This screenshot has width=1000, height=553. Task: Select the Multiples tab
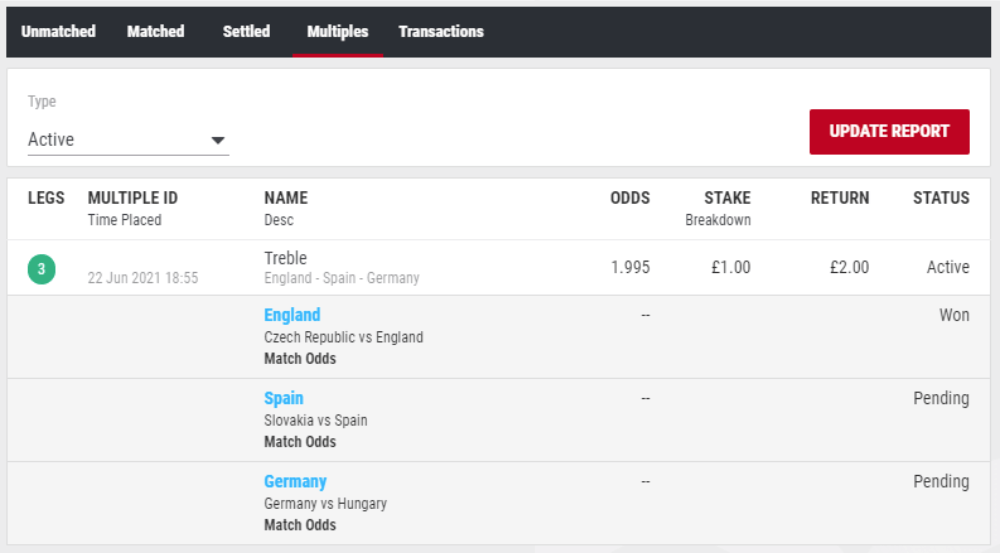click(x=338, y=32)
